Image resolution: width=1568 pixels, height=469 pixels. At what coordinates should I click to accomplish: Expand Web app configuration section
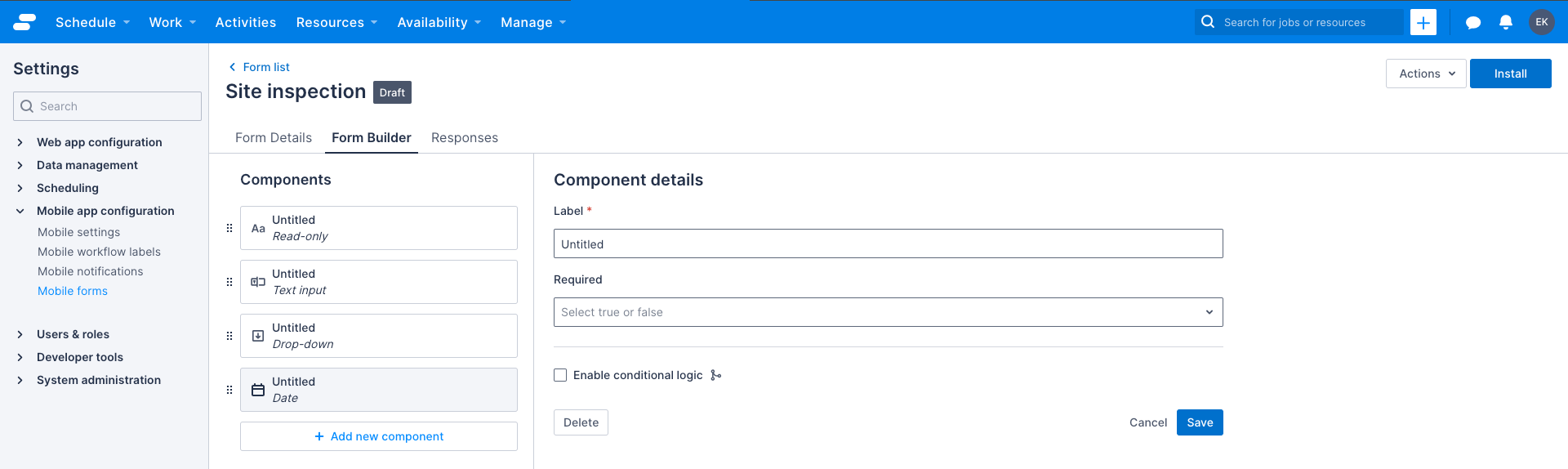point(20,142)
